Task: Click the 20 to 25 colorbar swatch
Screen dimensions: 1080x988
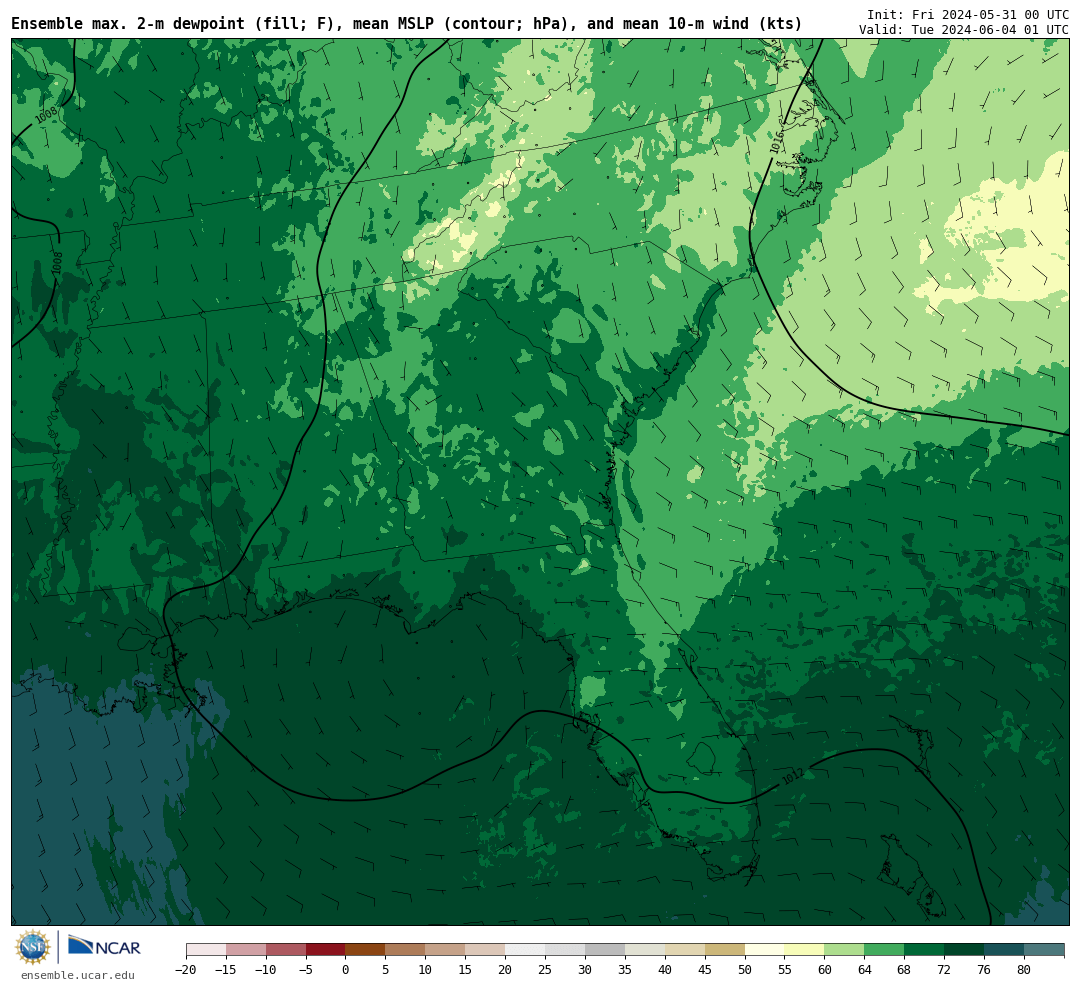Action: (526, 950)
